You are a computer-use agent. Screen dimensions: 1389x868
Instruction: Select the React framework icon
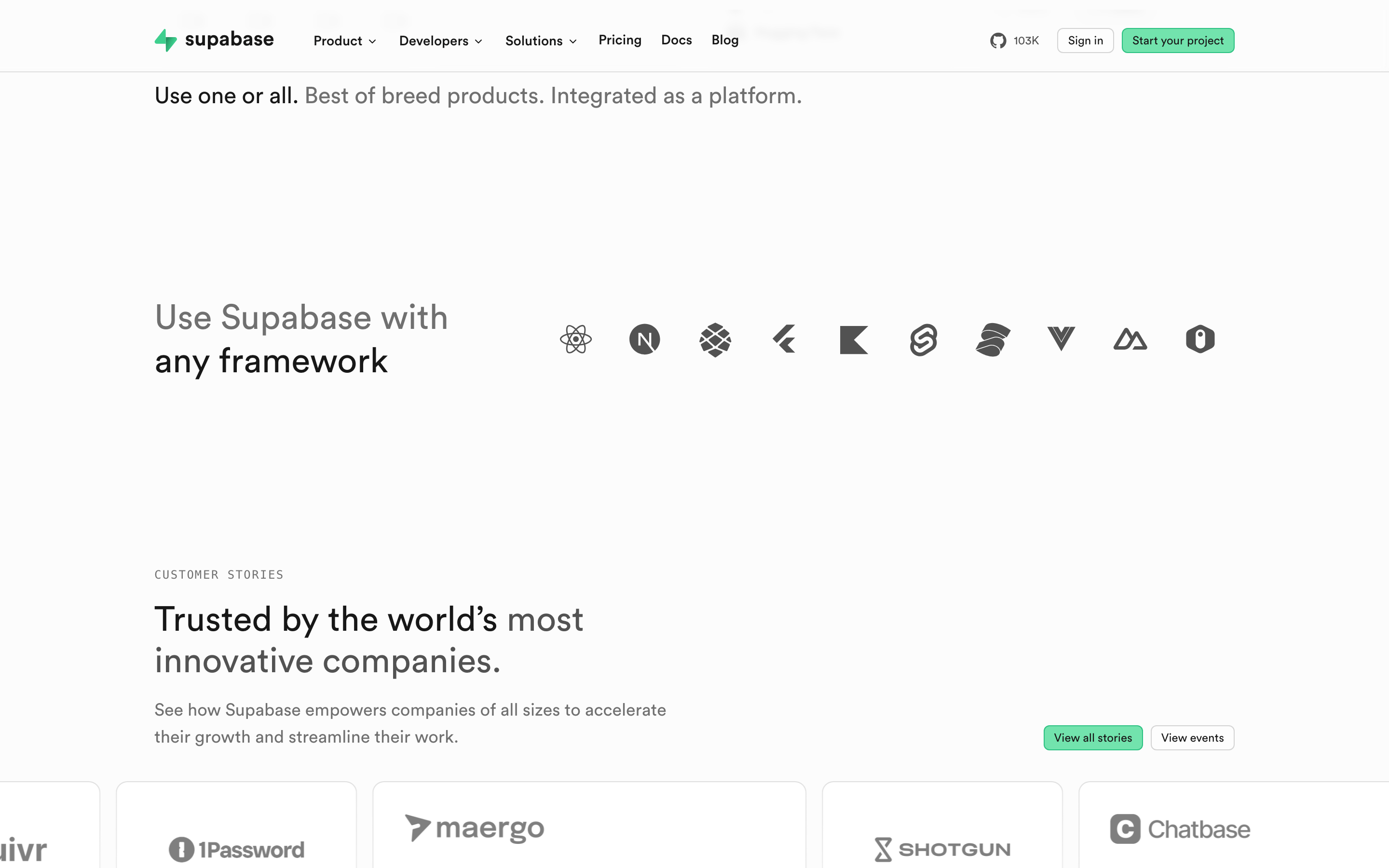click(576, 339)
